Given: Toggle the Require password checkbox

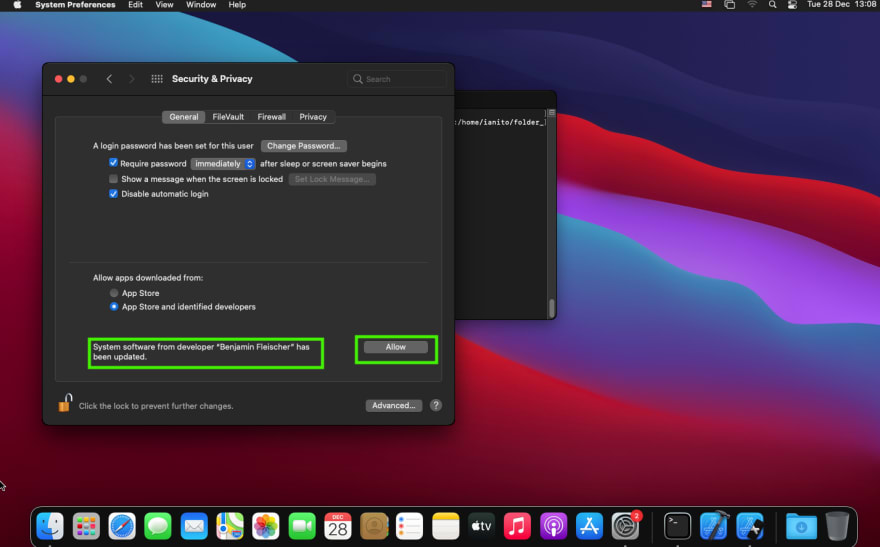Looking at the screenshot, I should tap(113, 163).
